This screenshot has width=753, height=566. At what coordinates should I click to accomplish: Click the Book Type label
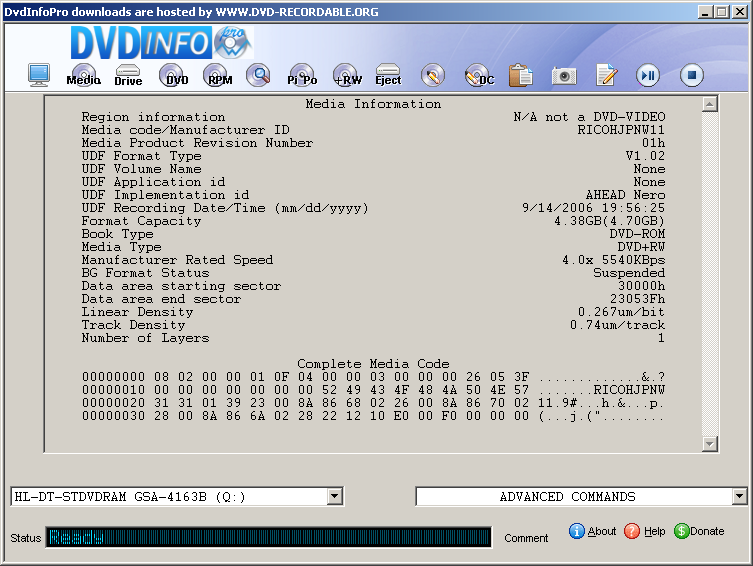(x=118, y=234)
